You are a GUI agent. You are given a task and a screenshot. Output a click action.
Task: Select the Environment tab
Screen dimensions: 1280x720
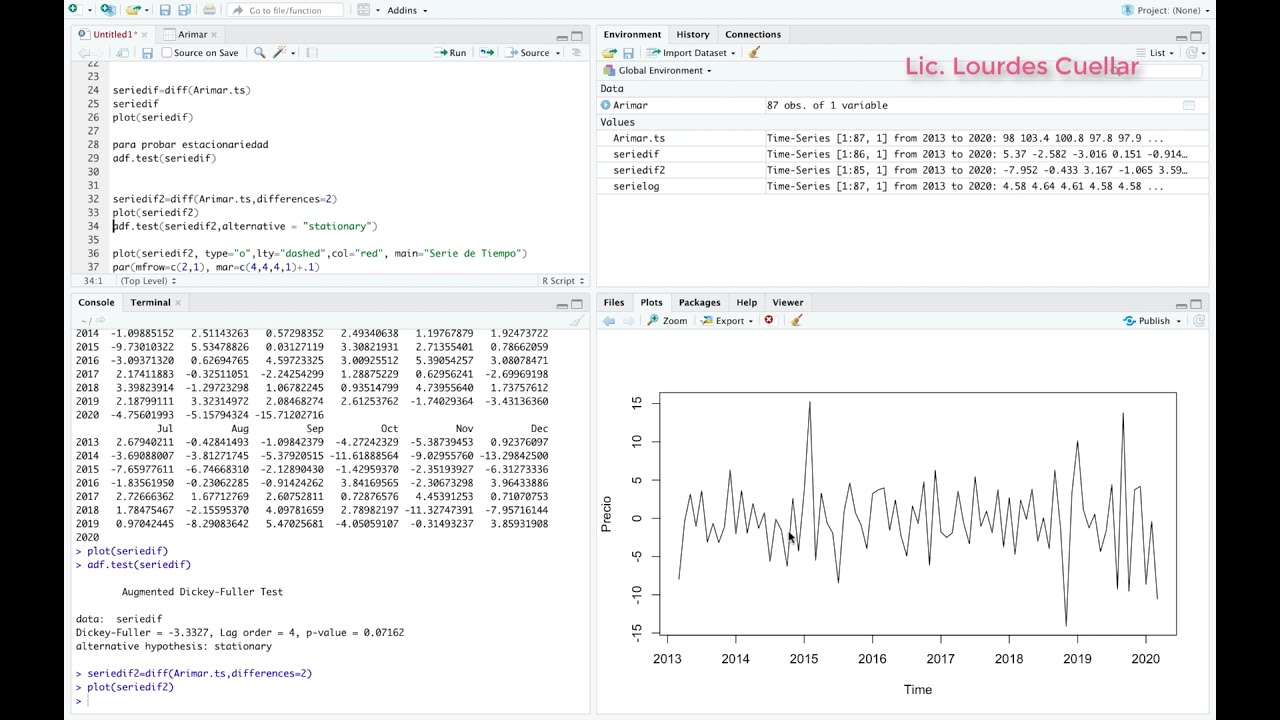[632, 34]
